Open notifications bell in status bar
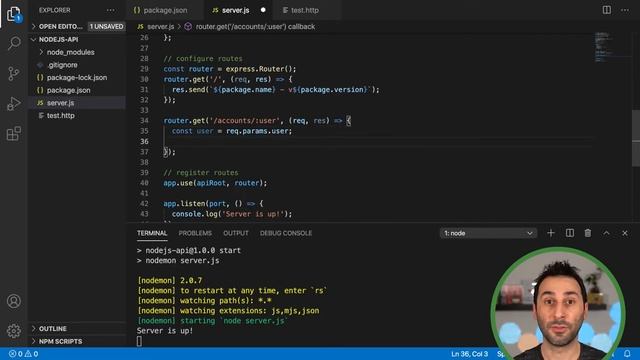The height and width of the screenshot is (360, 640). pyautogui.click(x=627, y=353)
